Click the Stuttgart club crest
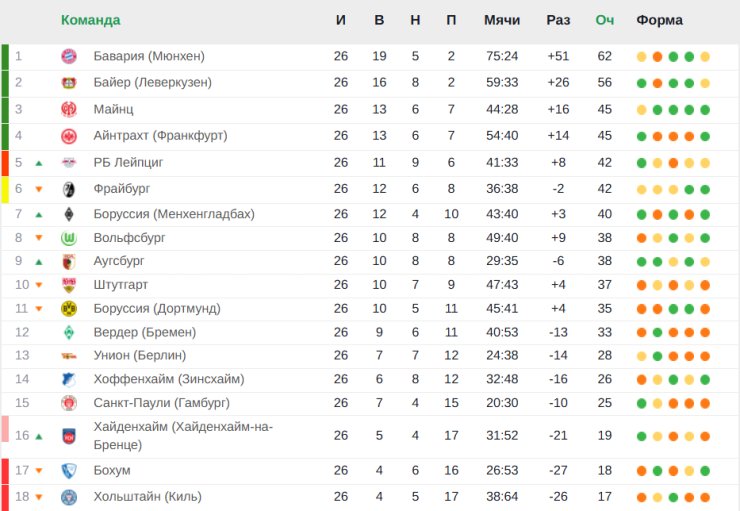This screenshot has height=511, width=740. click(69, 285)
